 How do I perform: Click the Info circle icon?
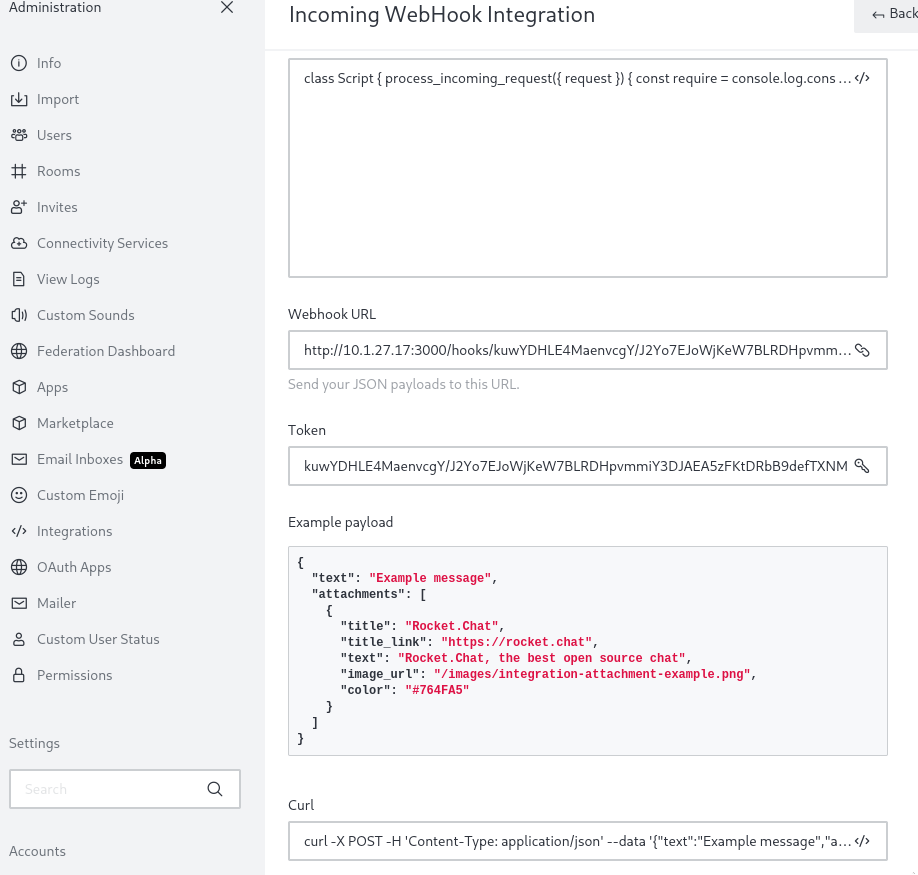pyautogui.click(x=19, y=63)
